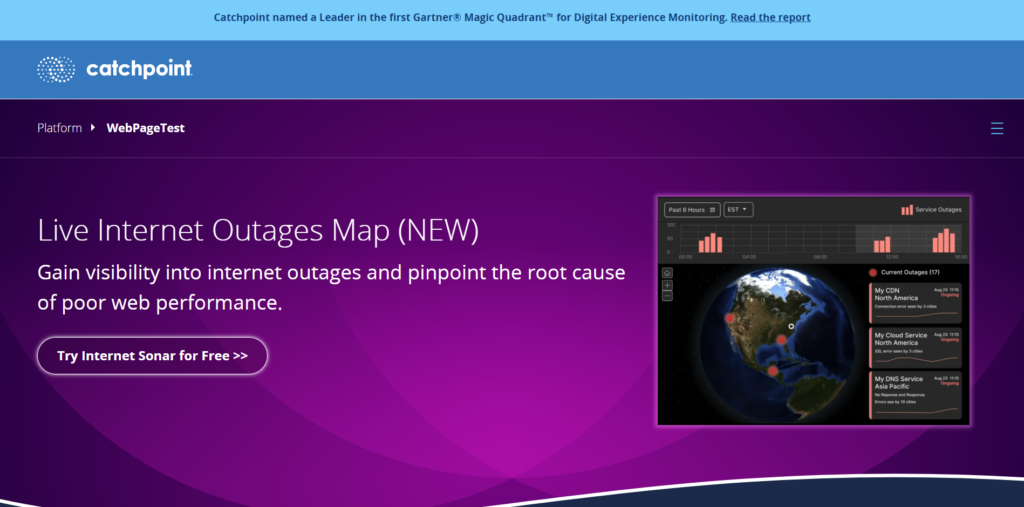Open the My DNS Service Asia Pacific card

click(914, 393)
